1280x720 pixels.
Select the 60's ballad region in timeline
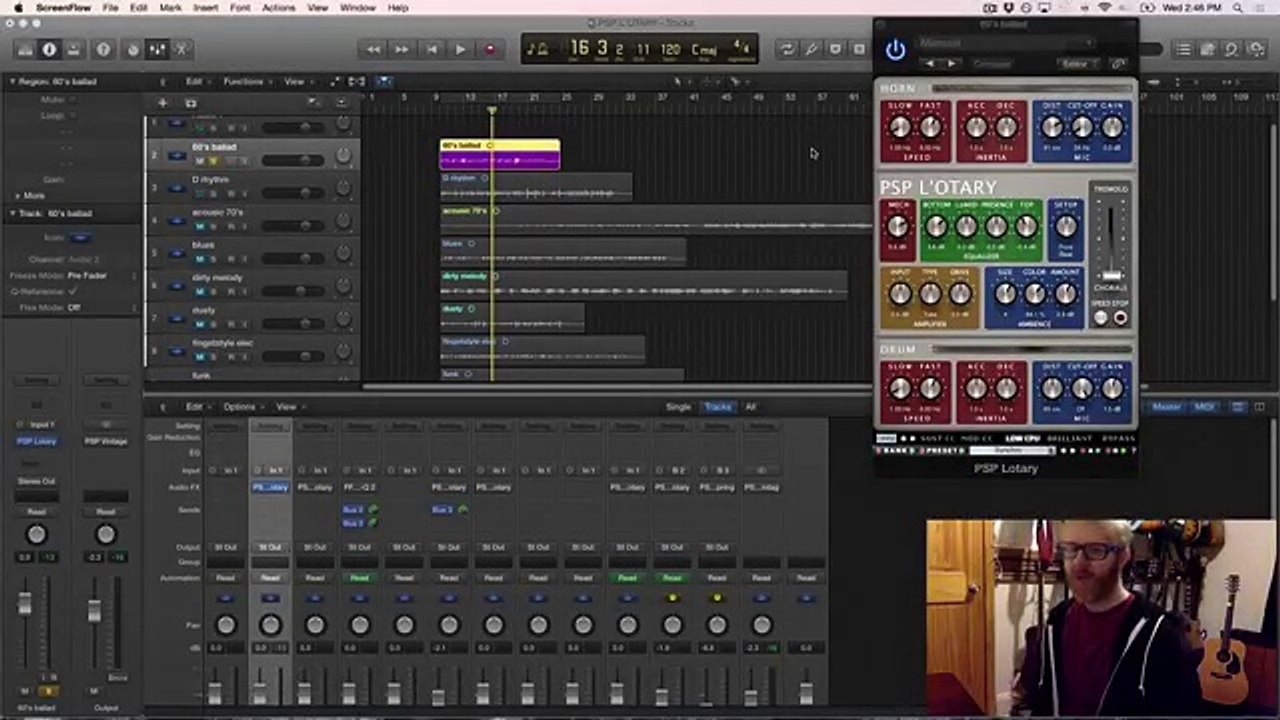click(x=500, y=155)
